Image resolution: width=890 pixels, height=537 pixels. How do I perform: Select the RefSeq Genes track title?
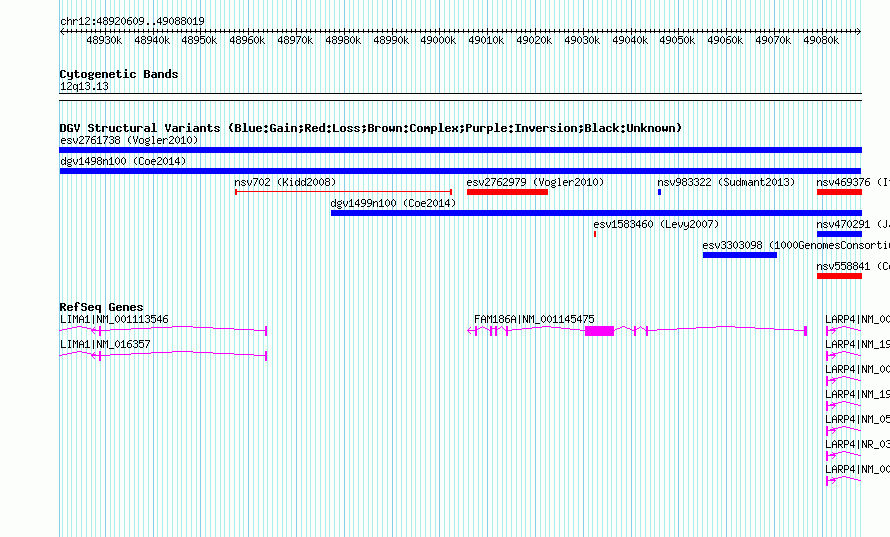click(102, 307)
